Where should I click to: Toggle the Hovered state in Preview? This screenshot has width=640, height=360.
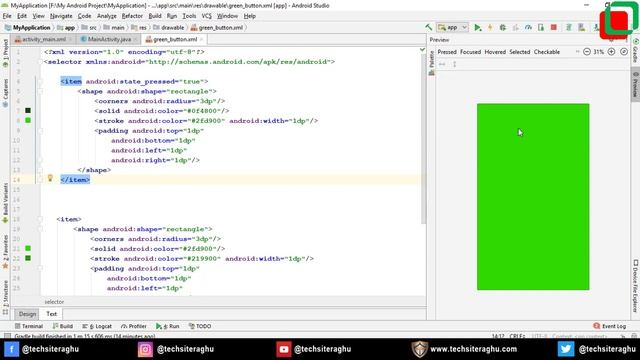pyautogui.click(x=495, y=52)
